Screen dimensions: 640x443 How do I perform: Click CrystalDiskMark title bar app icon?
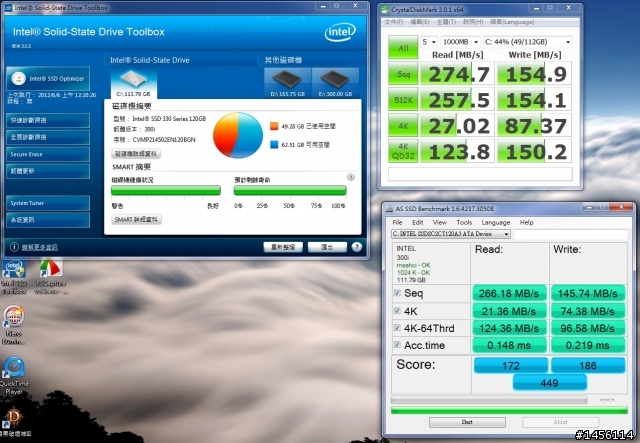[x=385, y=9]
